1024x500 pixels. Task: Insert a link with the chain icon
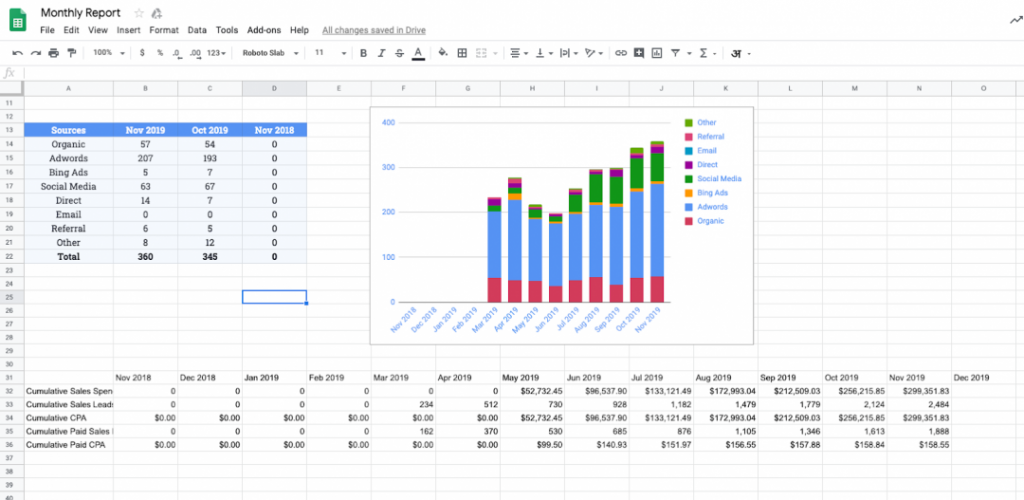pos(621,53)
